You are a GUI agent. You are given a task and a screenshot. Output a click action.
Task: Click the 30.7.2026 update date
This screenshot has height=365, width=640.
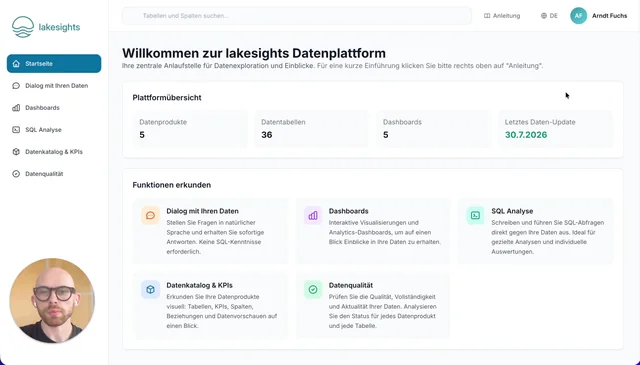(526, 135)
